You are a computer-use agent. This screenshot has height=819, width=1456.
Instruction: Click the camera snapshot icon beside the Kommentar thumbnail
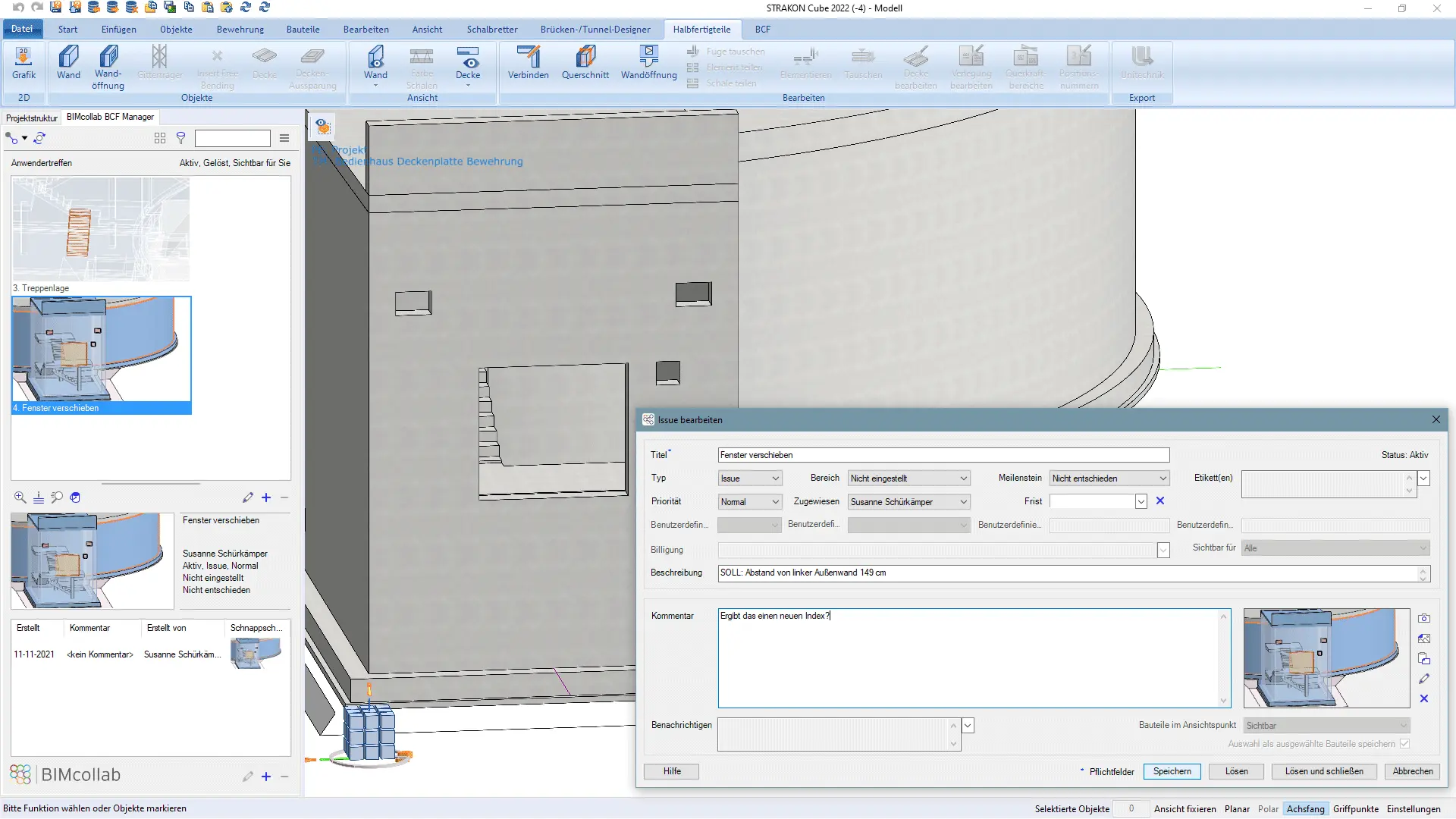(1424, 618)
